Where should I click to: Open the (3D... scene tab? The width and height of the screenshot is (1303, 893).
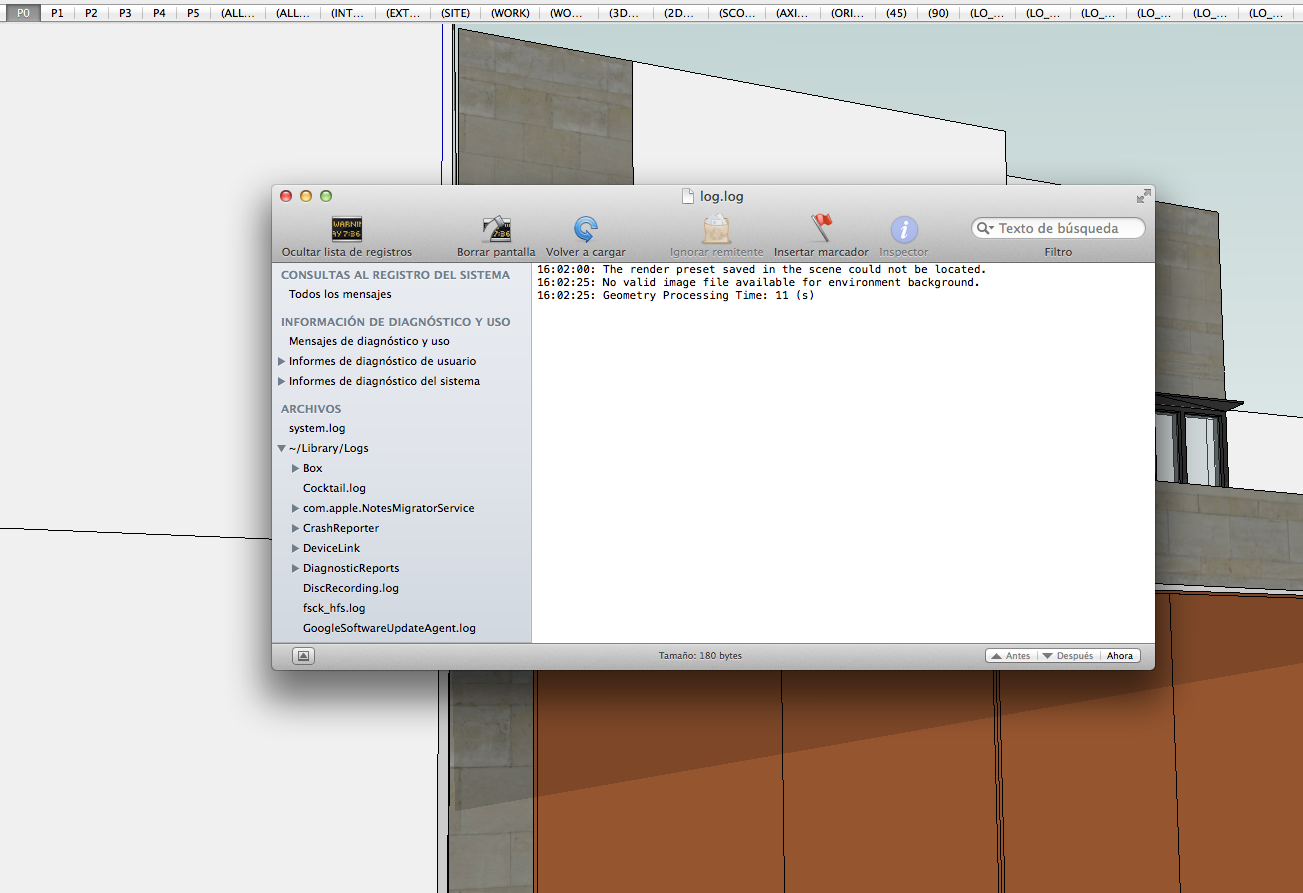click(623, 13)
